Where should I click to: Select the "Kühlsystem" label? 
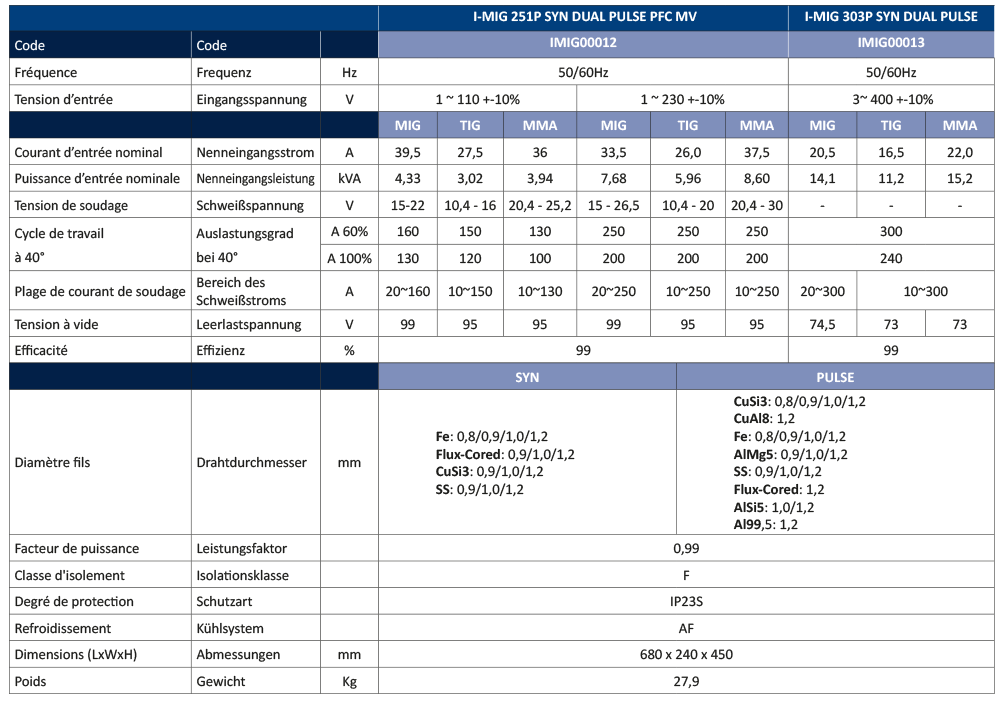[230, 629]
